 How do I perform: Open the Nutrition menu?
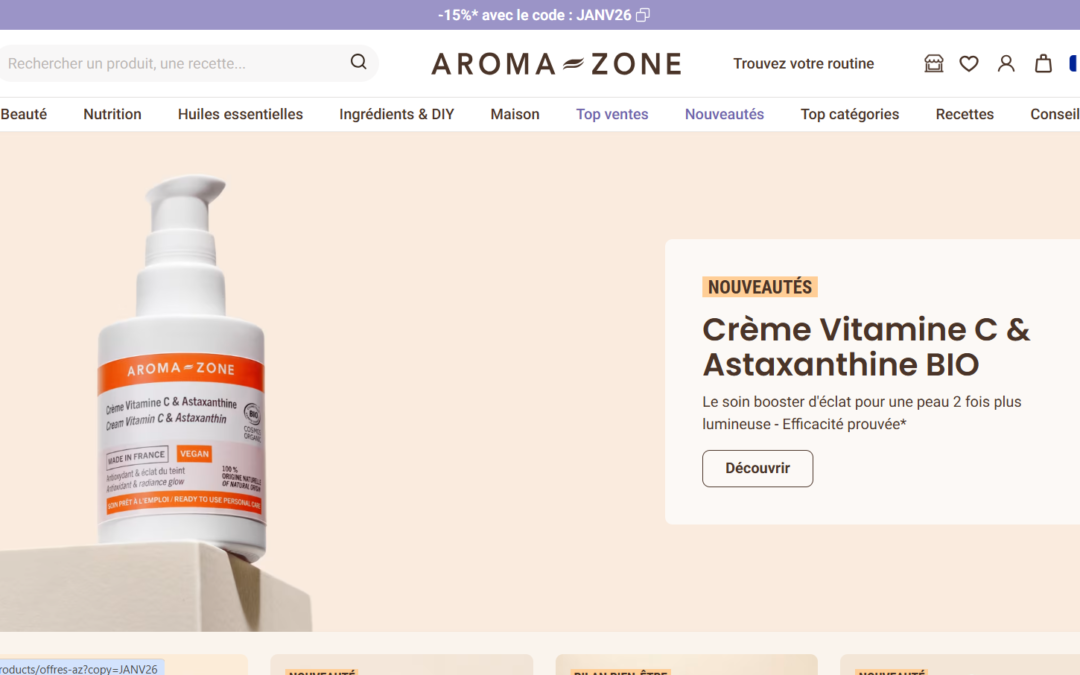tap(112, 114)
